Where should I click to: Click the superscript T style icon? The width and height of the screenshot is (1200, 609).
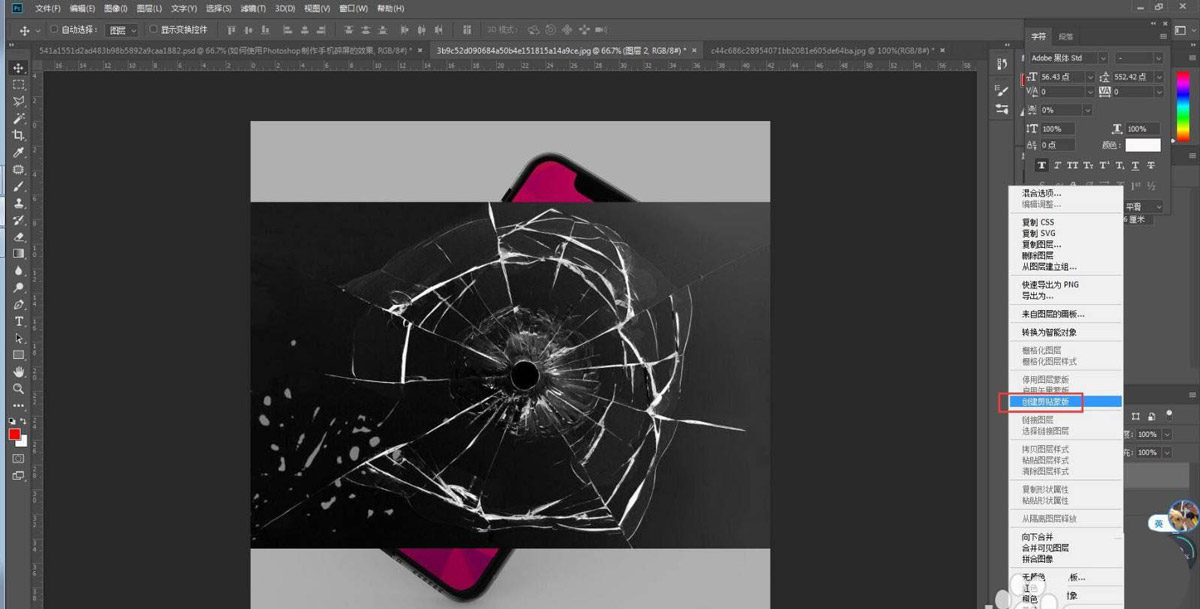pos(1105,165)
